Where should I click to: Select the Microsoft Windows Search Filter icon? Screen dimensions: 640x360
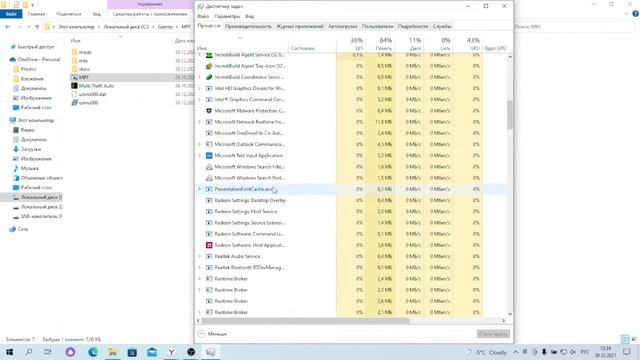(209, 167)
